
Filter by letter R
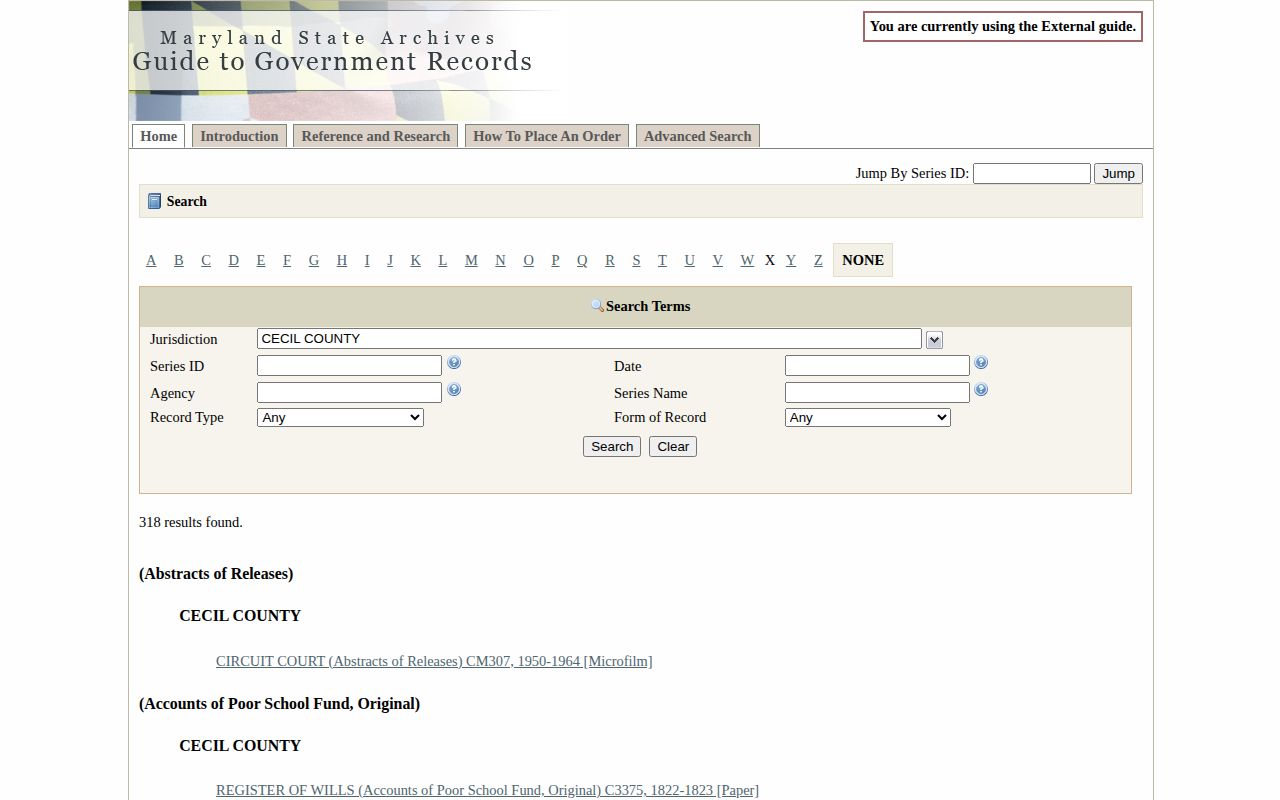point(610,260)
